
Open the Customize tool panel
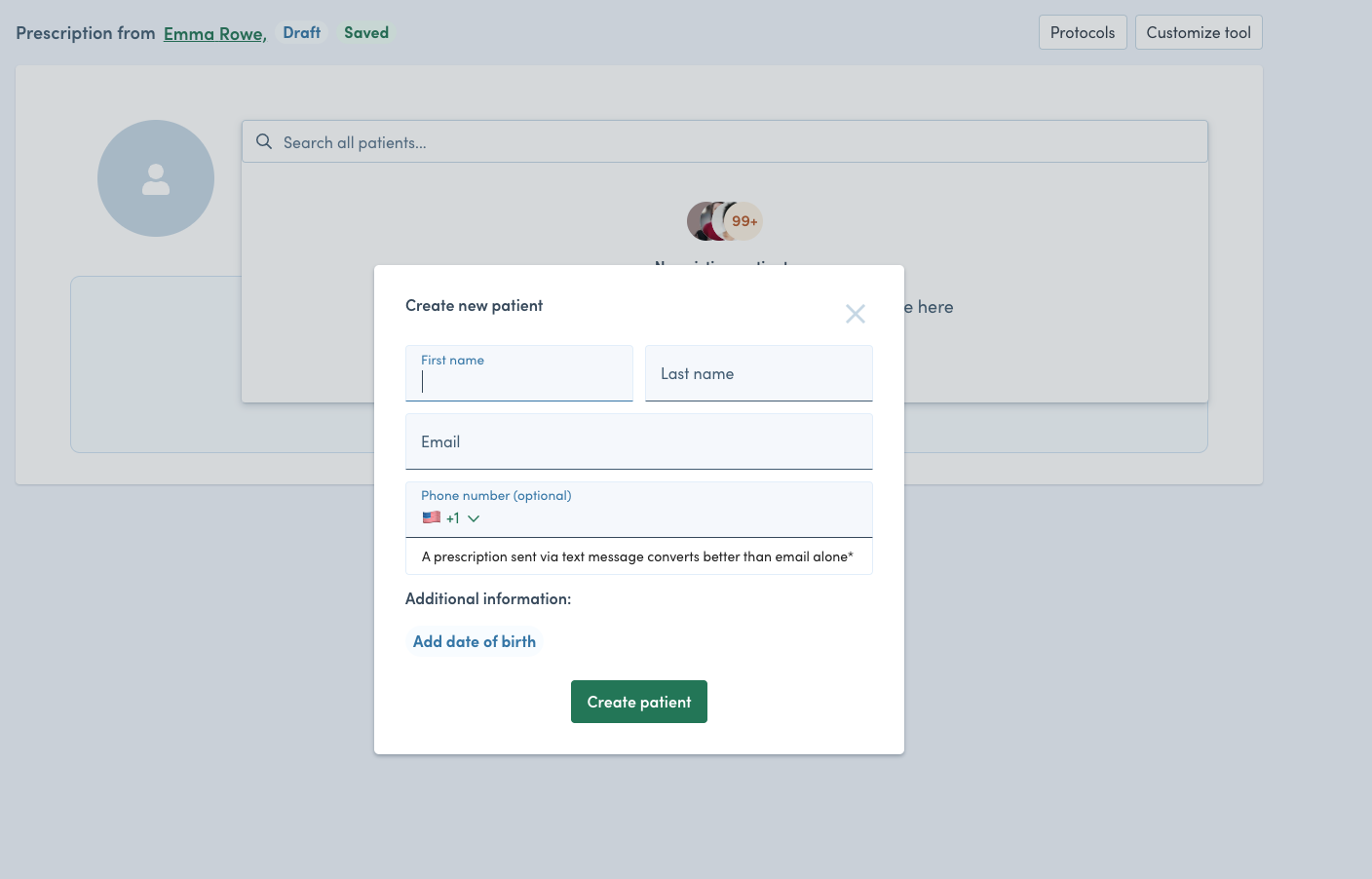coord(1199,32)
